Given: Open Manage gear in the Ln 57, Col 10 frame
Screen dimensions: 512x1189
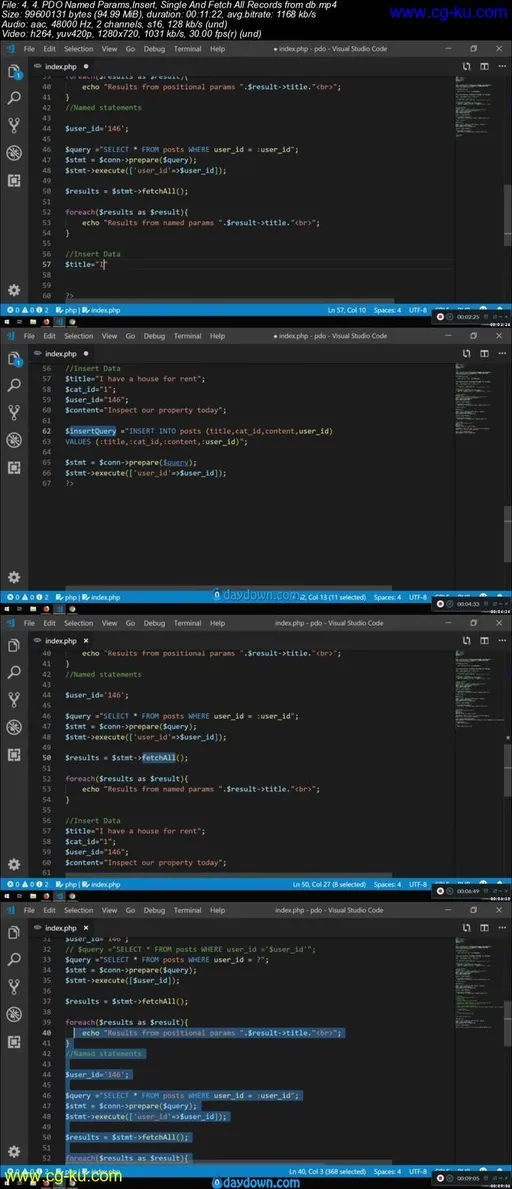Looking at the screenshot, I should pyautogui.click(x=14, y=290).
